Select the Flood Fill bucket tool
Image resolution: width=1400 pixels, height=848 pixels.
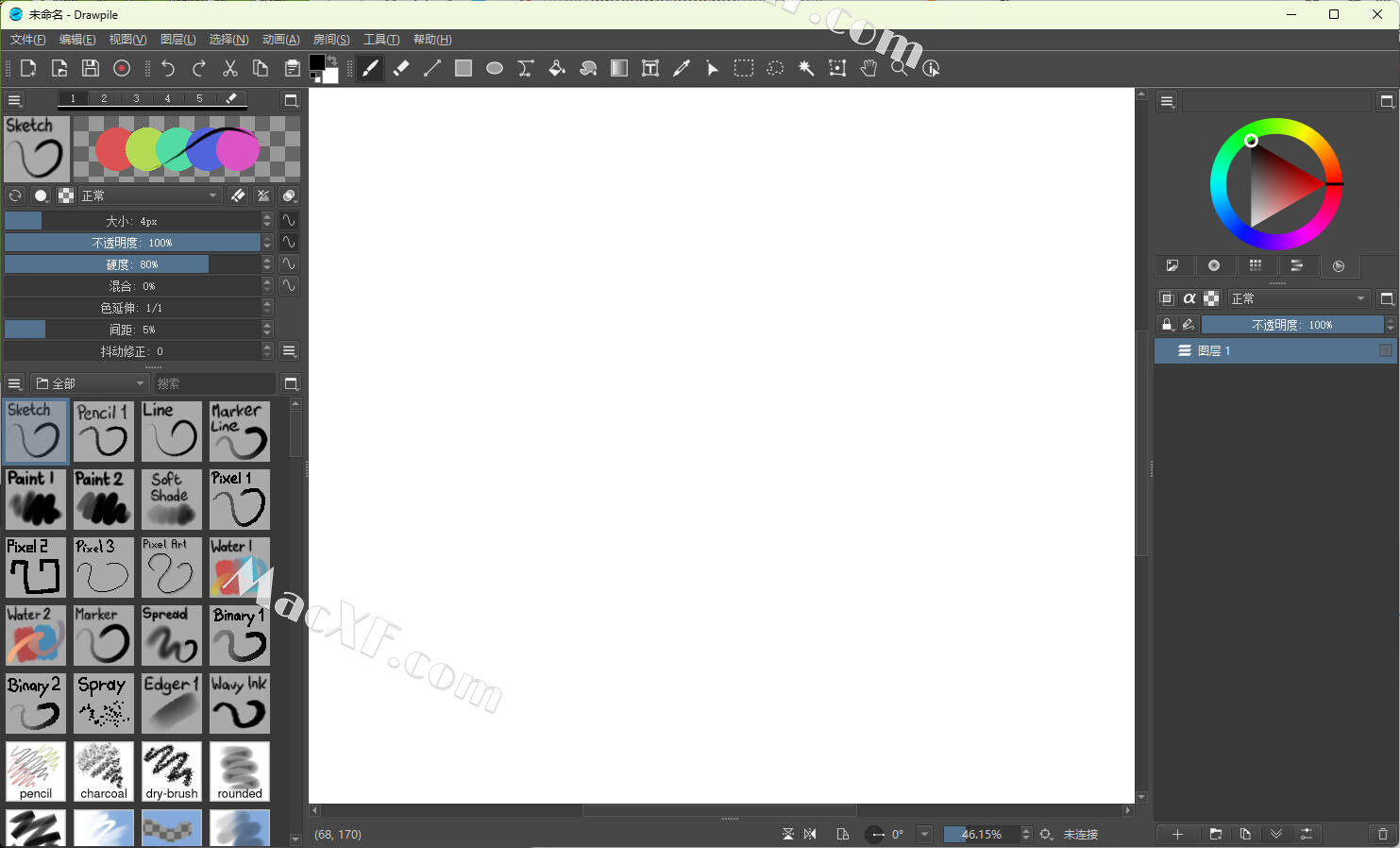pyautogui.click(x=557, y=68)
